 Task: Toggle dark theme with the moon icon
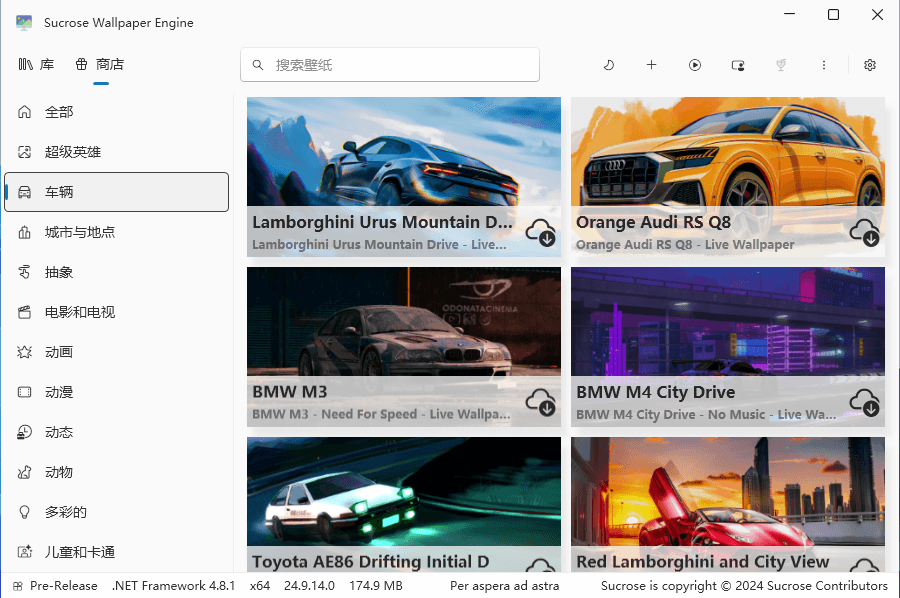(608, 65)
